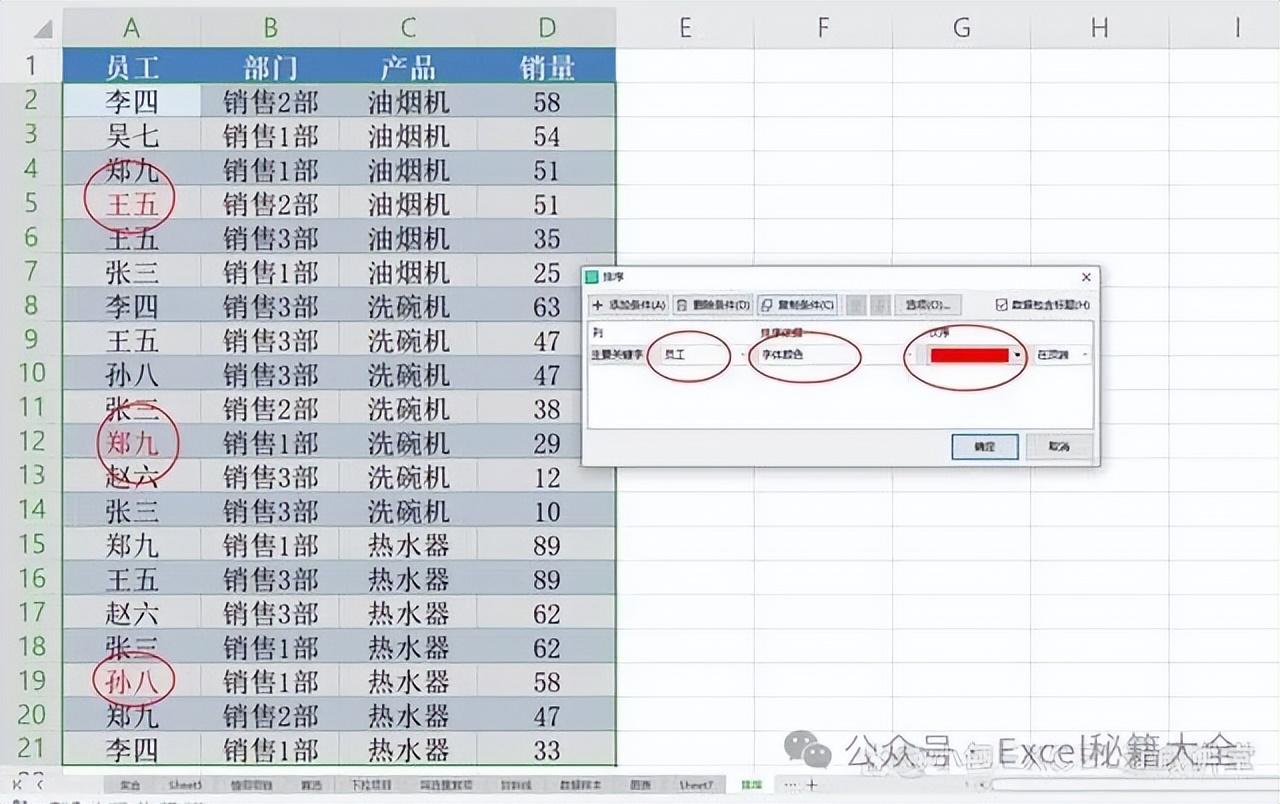The width and height of the screenshot is (1280, 804).
Task: Click the 部门 header cell
Action: coord(270,67)
